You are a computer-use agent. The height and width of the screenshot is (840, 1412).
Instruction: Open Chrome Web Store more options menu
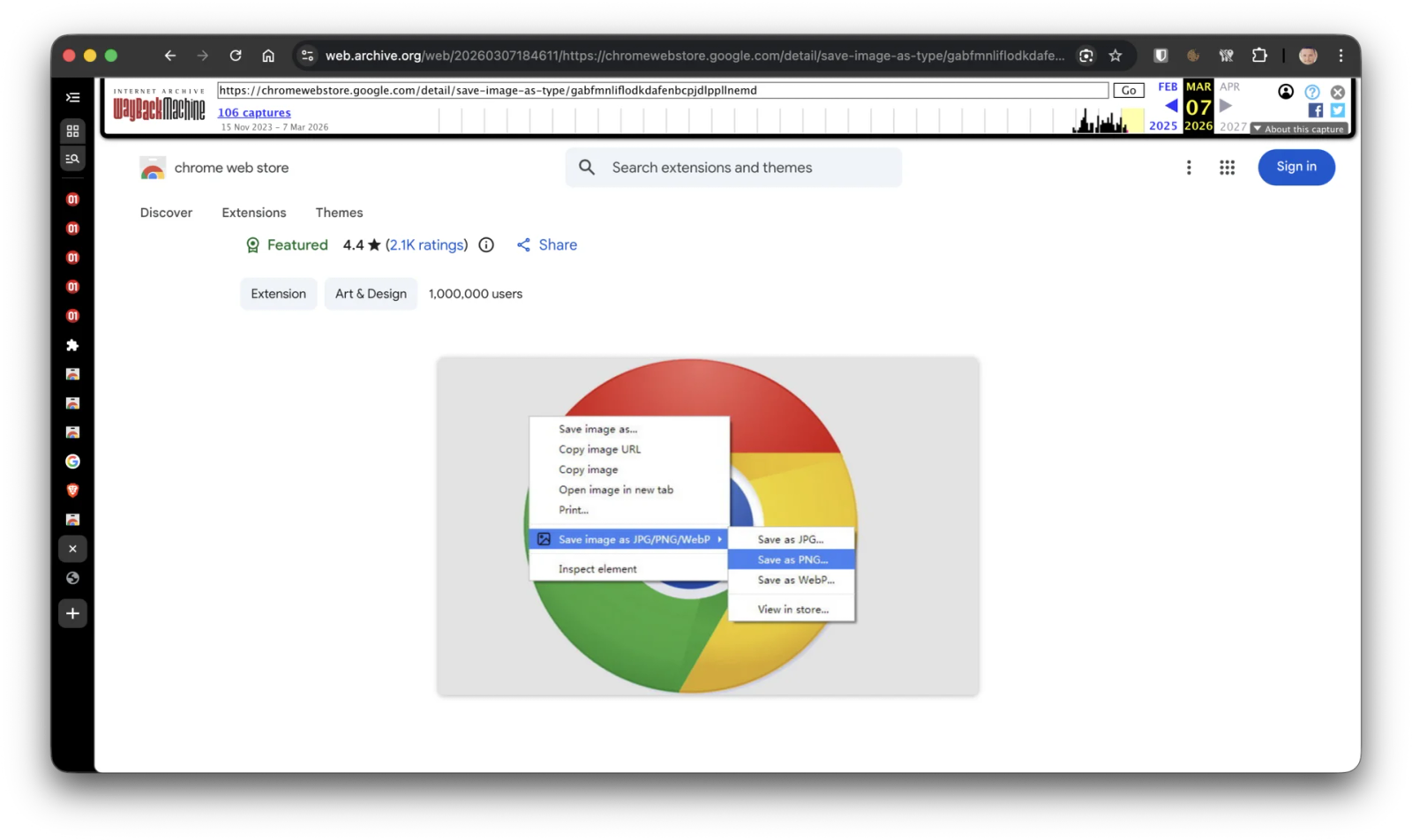(1189, 168)
